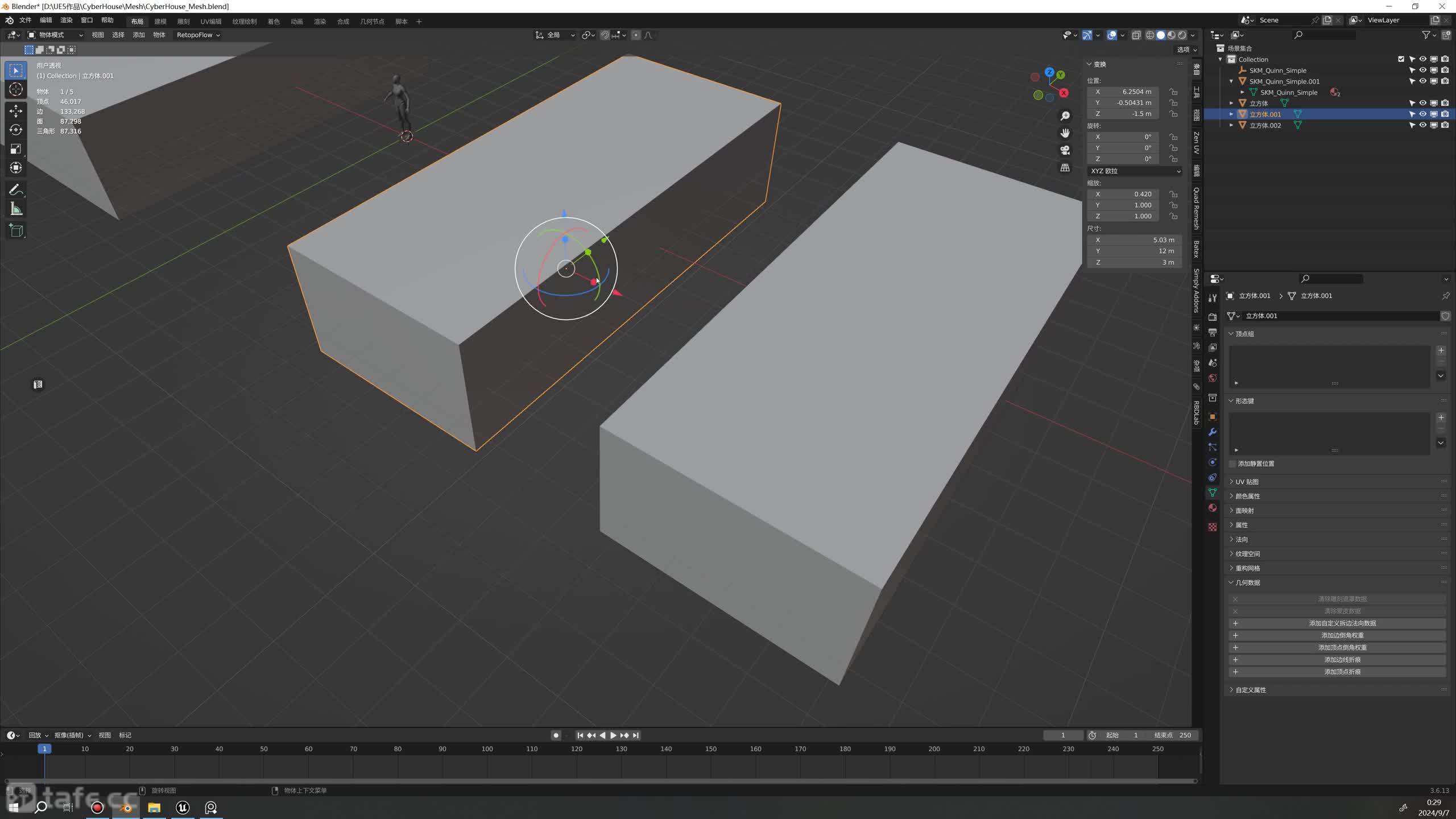Collapse the 几何数据 panel
This screenshot has height=819, width=1456.
pos(1247,582)
